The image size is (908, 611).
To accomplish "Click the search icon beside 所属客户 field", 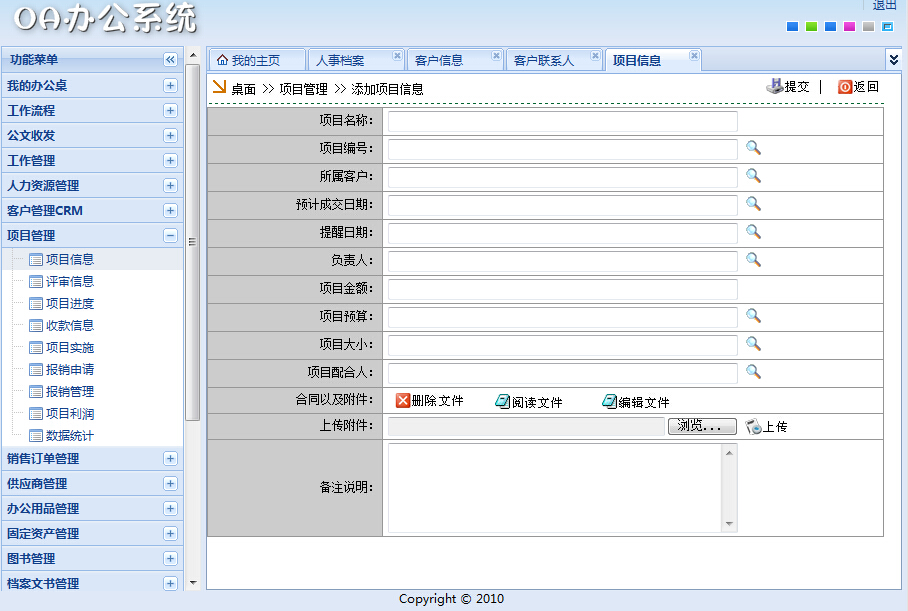I will point(753,176).
